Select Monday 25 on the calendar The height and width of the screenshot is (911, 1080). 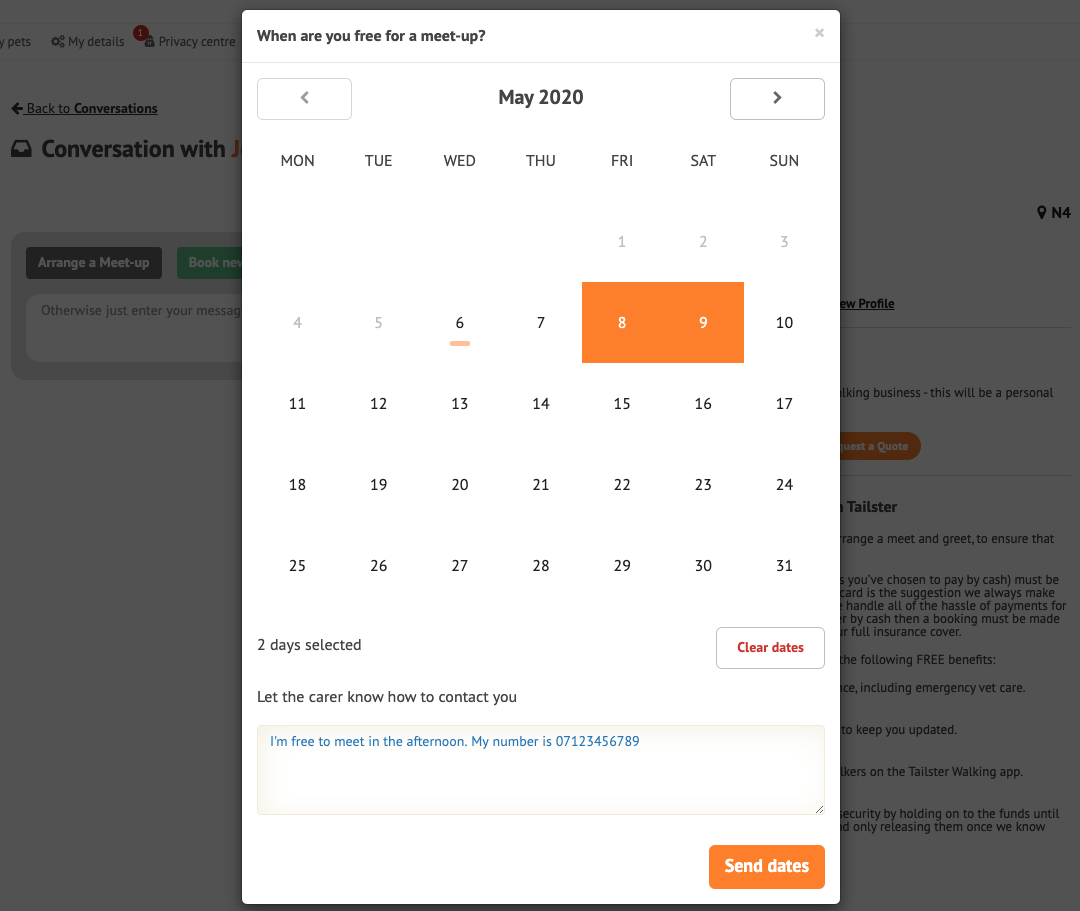(298, 565)
